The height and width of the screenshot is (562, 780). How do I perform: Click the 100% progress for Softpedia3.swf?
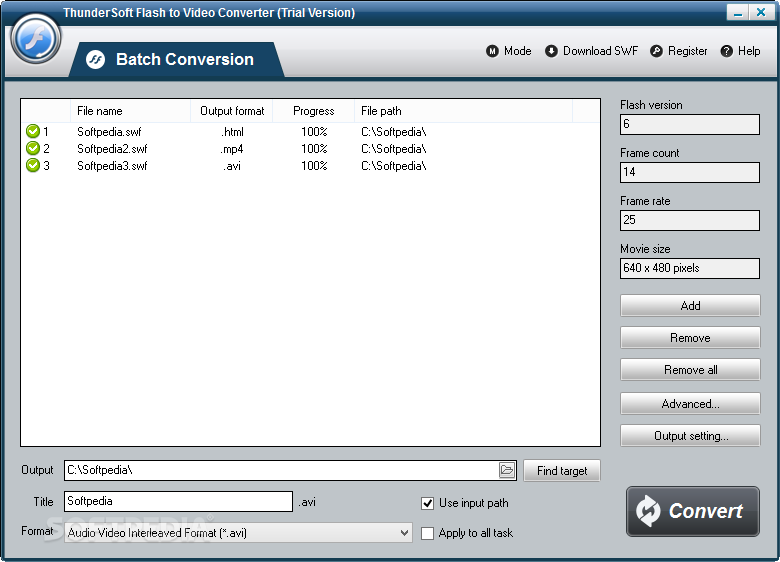point(314,166)
